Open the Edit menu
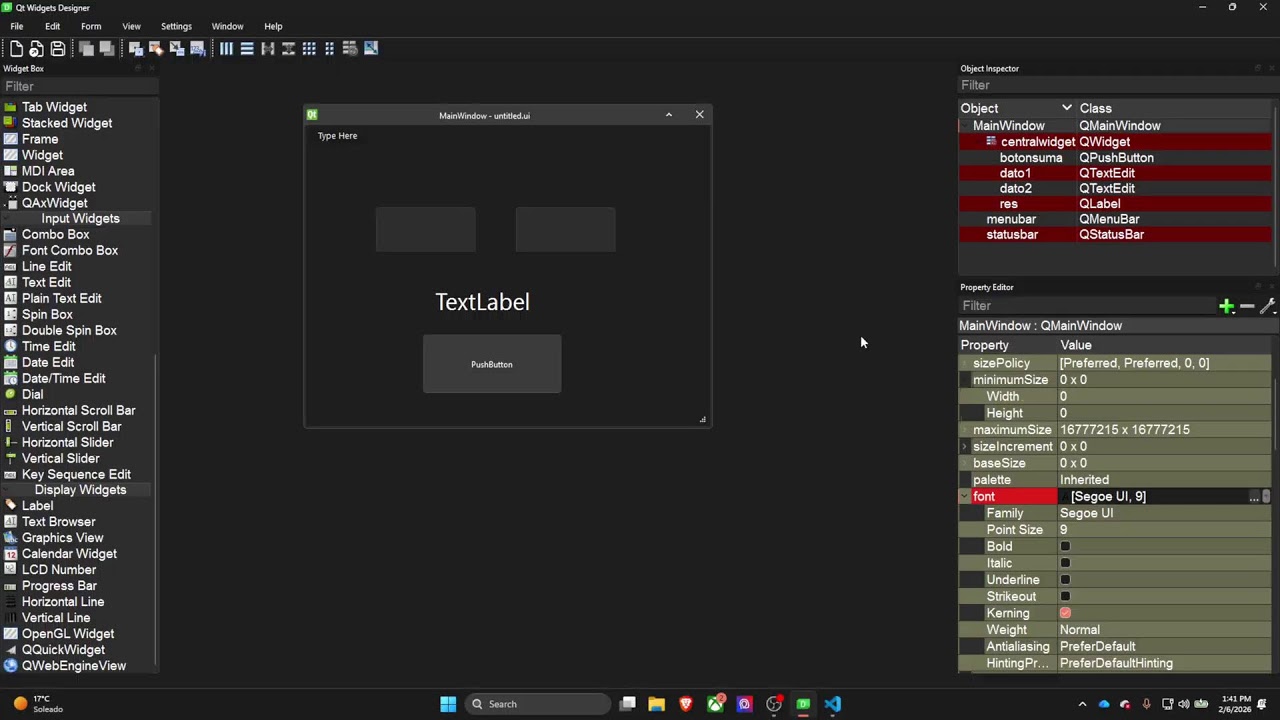Screen dimensions: 1280x720 [x=52, y=26]
